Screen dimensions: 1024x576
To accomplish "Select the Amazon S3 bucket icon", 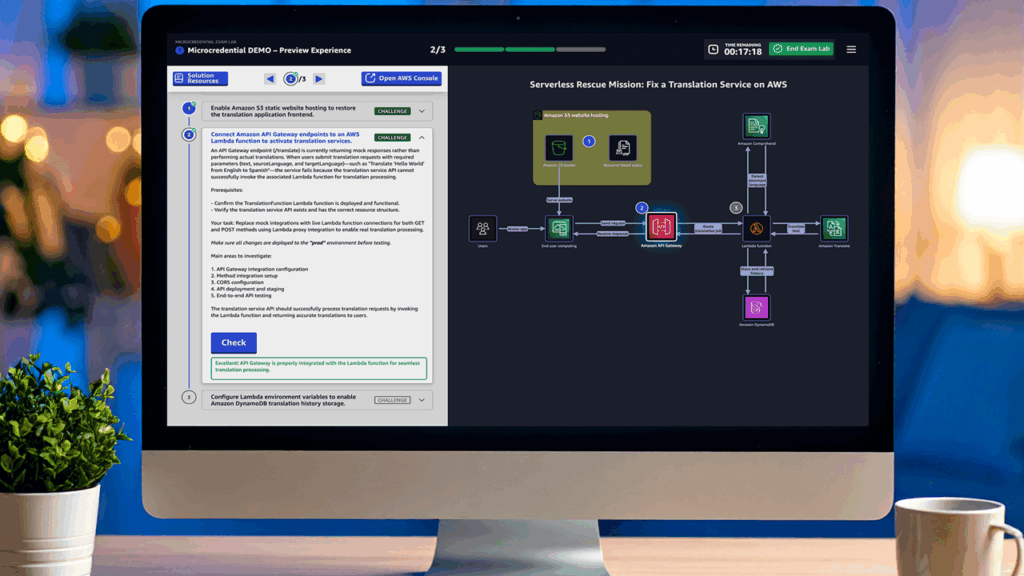I will point(558,149).
